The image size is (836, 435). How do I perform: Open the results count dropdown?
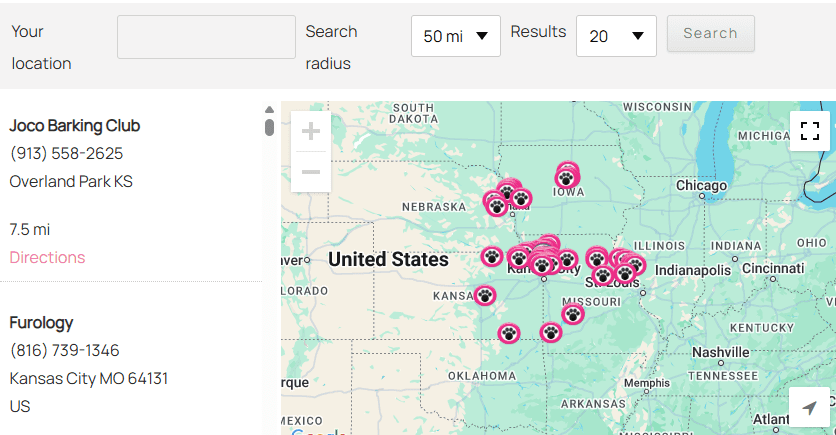(616, 36)
